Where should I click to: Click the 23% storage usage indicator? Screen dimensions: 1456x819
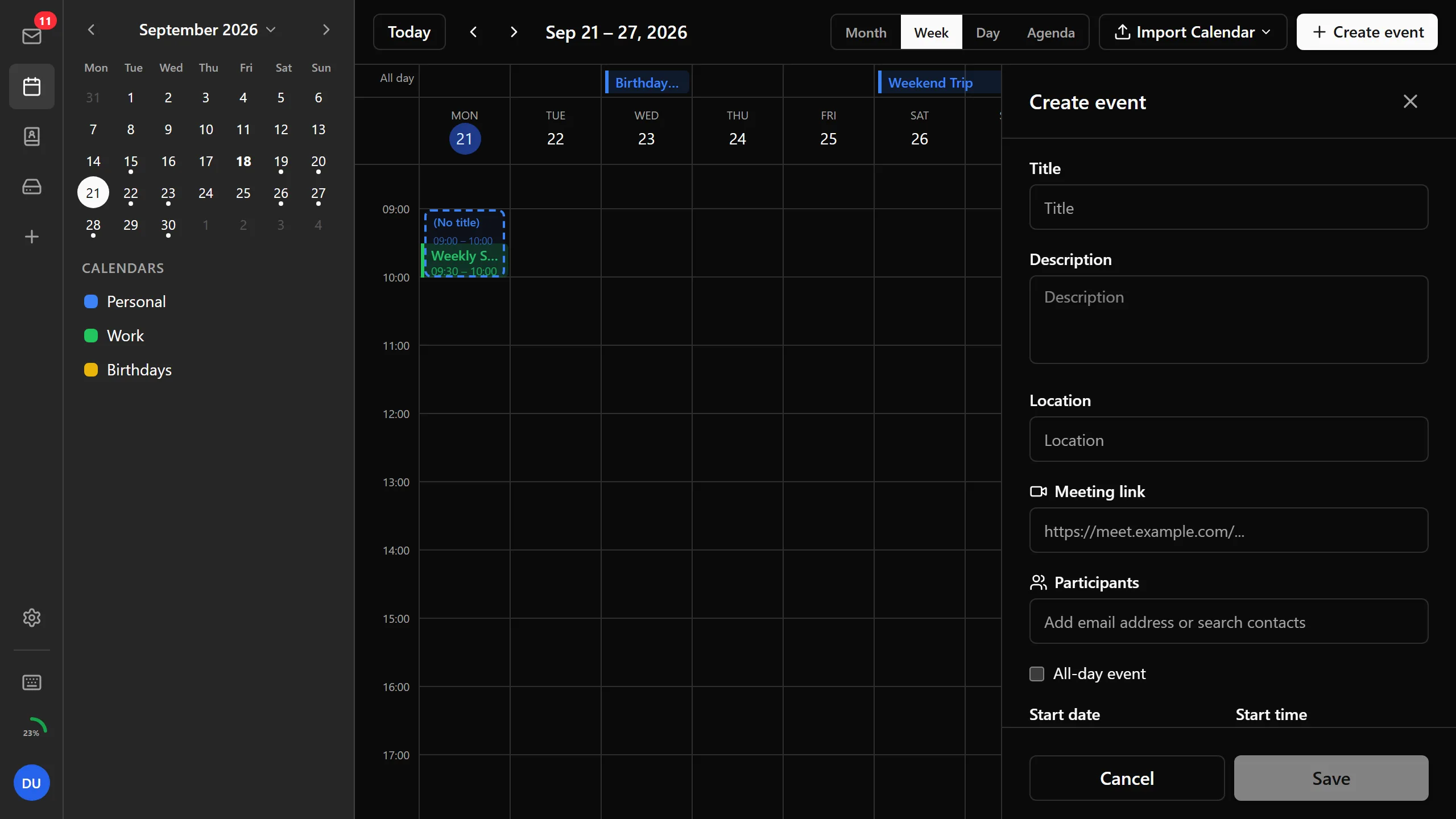32,733
